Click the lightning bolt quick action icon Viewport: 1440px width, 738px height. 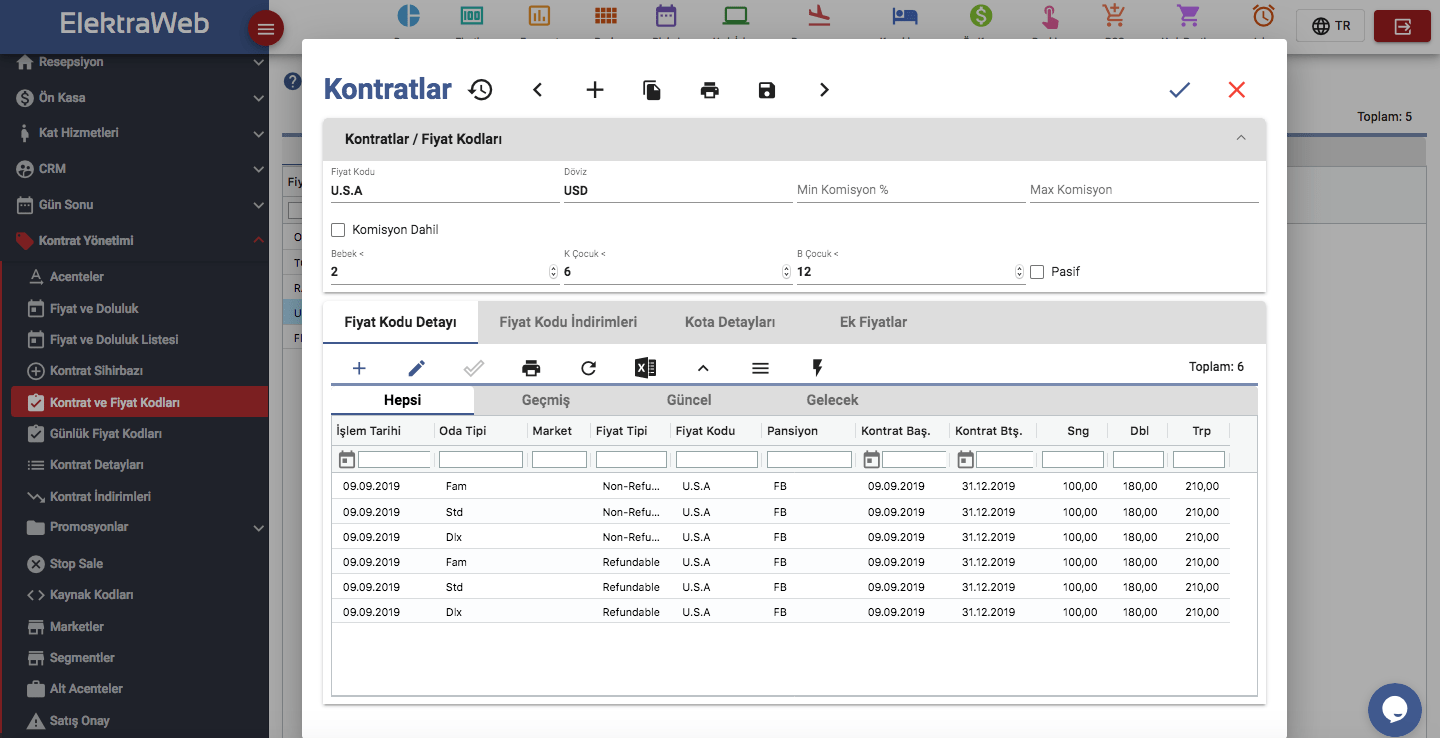817,368
